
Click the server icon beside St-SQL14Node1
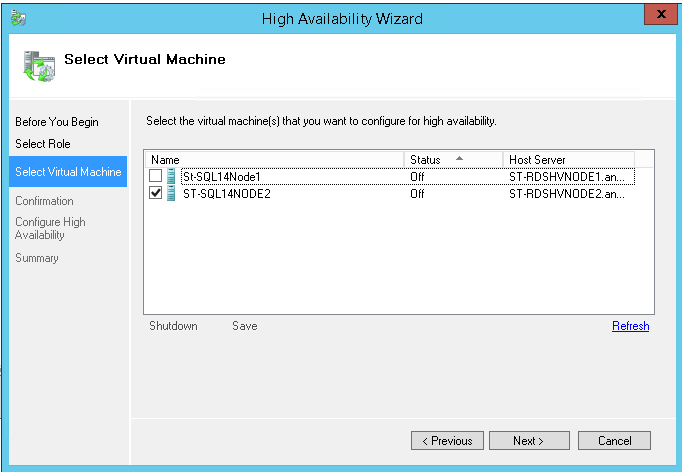pyautogui.click(x=171, y=176)
